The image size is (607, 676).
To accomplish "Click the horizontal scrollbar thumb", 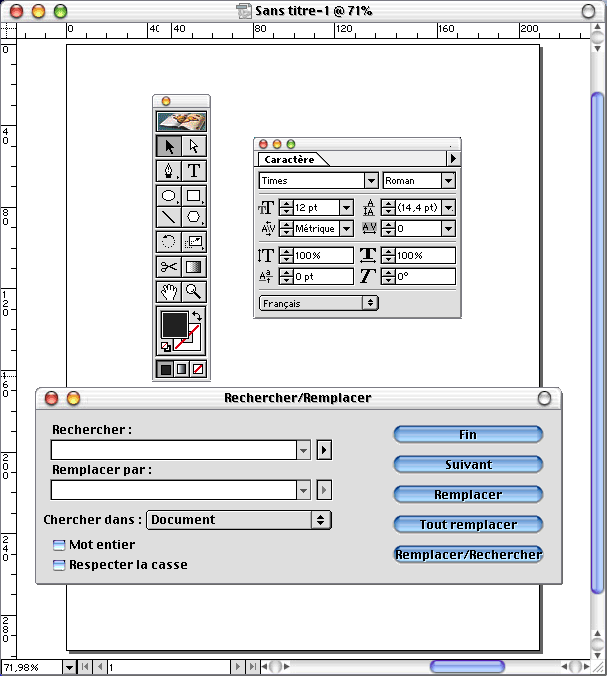I will 467,667.
